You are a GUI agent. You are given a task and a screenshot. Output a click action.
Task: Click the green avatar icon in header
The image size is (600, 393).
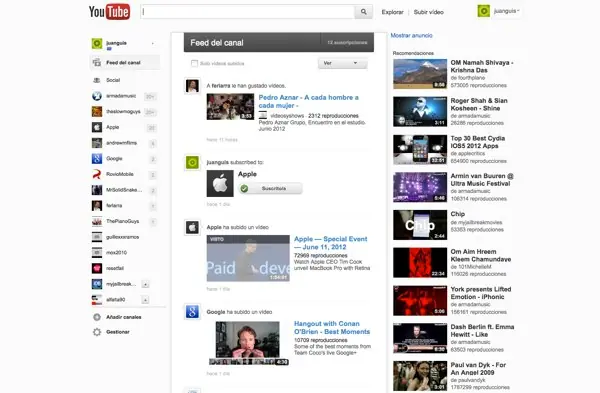484,11
